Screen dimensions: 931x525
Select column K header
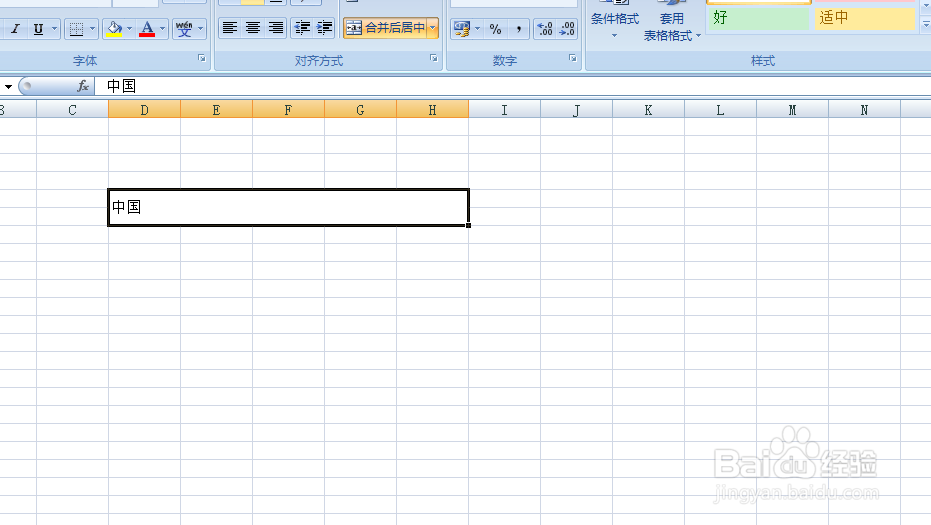click(x=648, y=110)
